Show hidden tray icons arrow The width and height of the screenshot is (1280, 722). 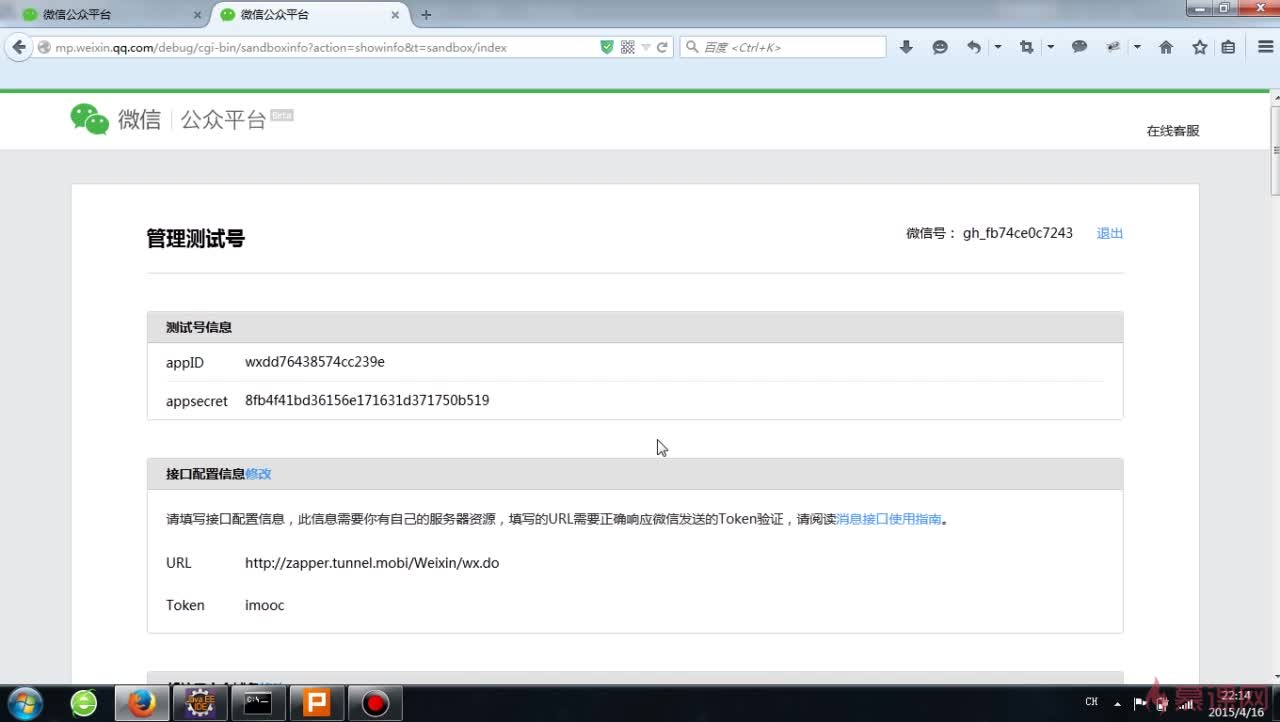(x=1119, y=703)
